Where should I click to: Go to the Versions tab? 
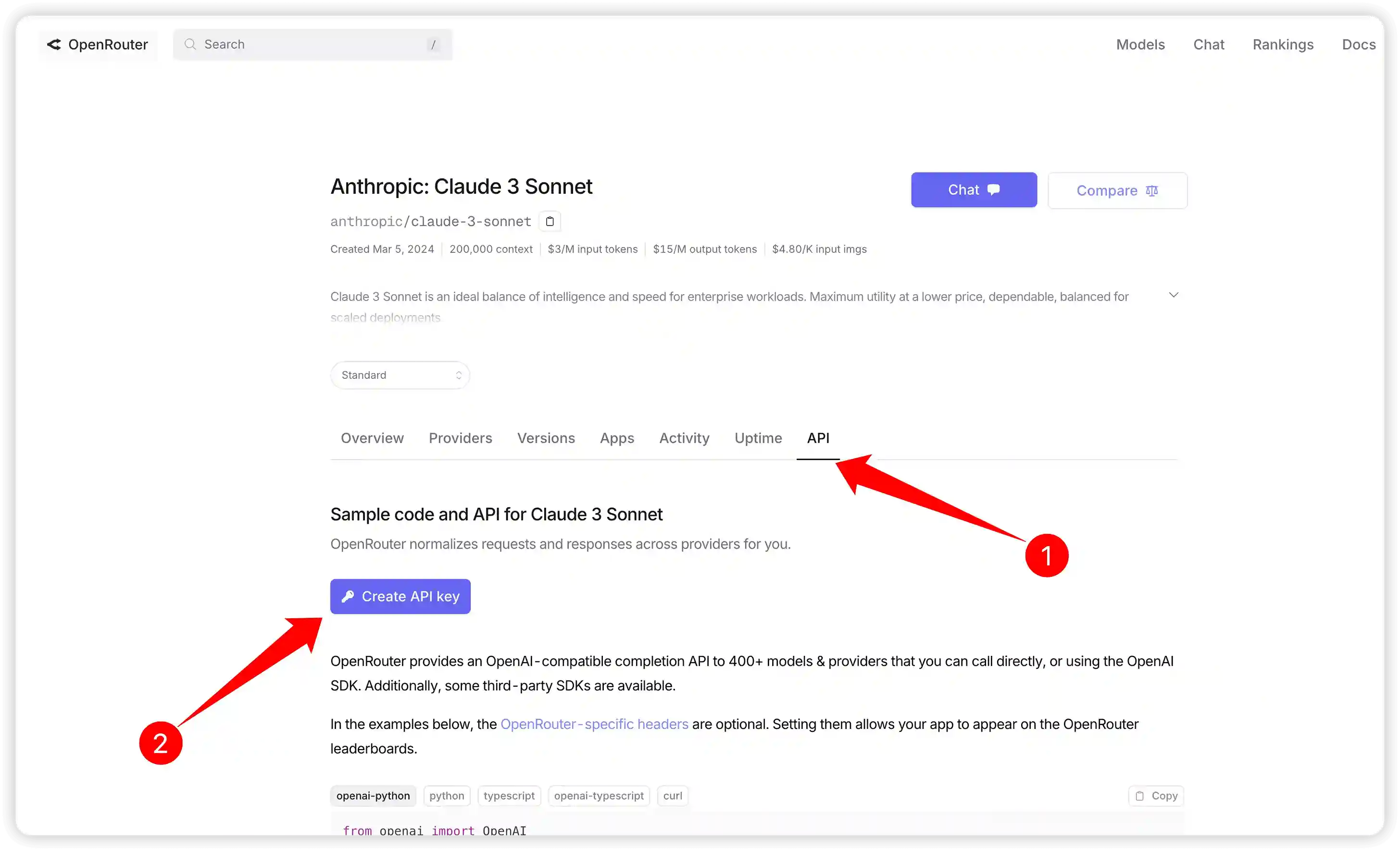[546, 438]
